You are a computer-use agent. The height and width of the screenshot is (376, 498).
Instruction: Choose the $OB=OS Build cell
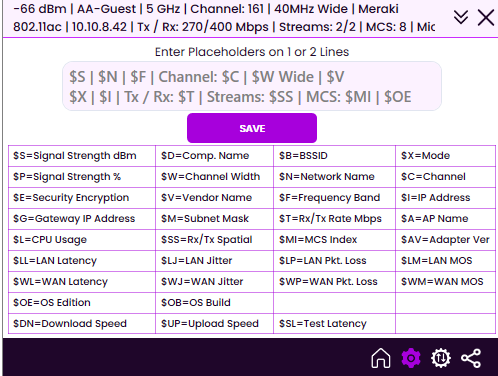point(214,303)
